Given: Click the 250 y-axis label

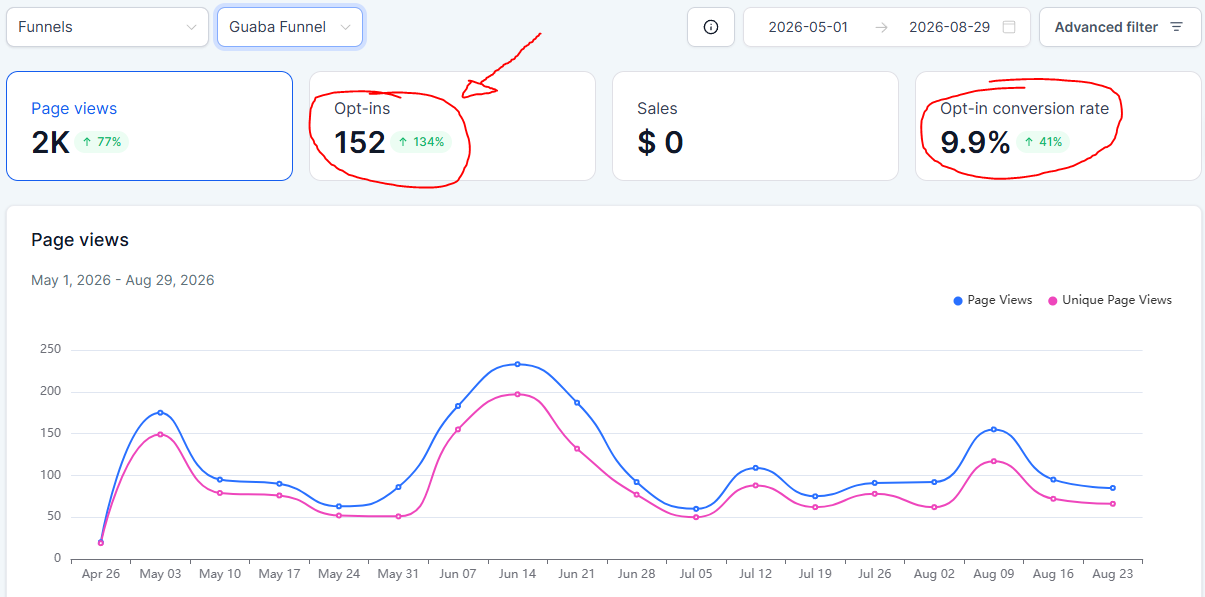Looking at the screenshot, I should [51, 349].
